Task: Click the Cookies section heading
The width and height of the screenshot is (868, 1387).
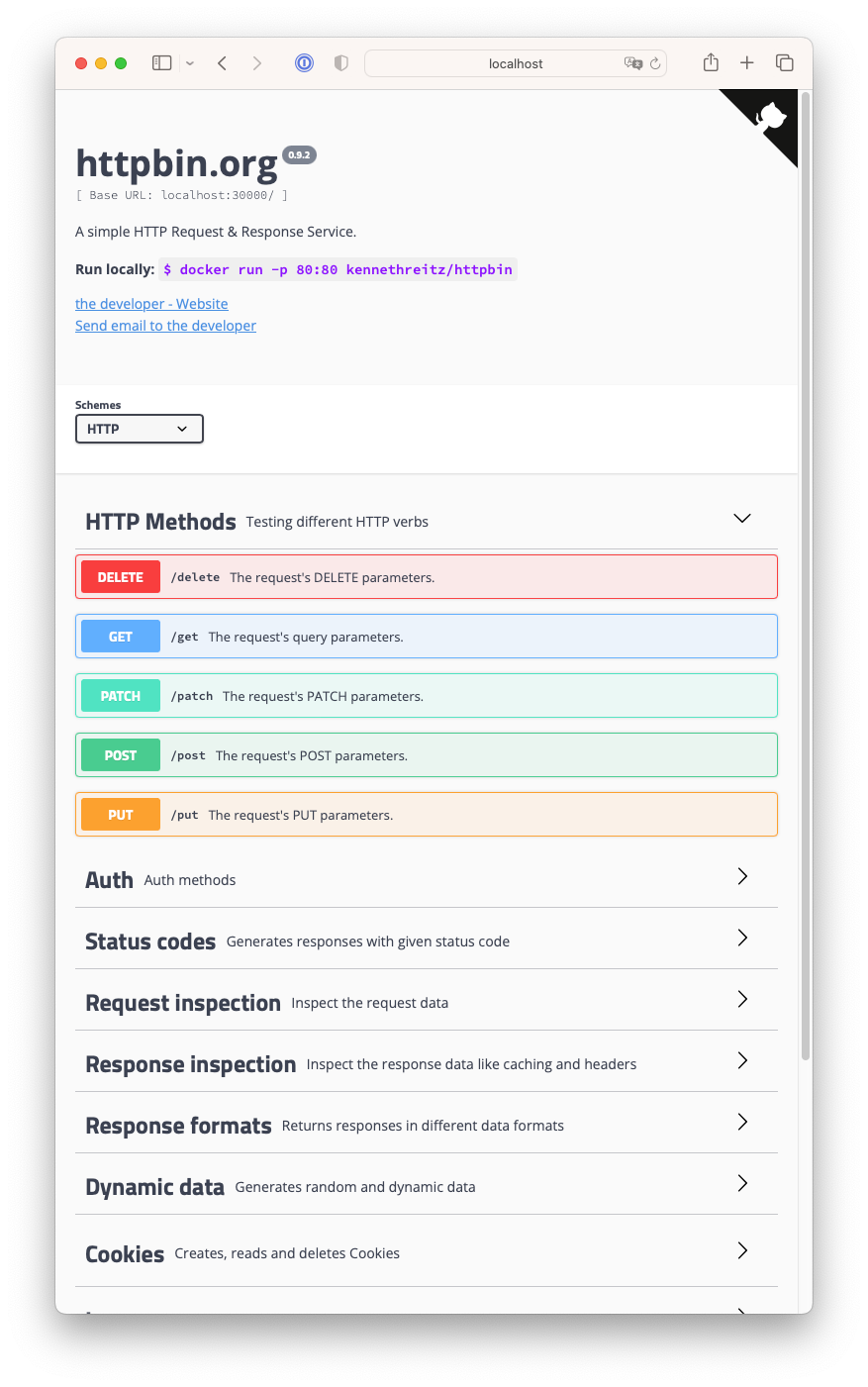Action: pyautogui.click(x=125, y=1254)
